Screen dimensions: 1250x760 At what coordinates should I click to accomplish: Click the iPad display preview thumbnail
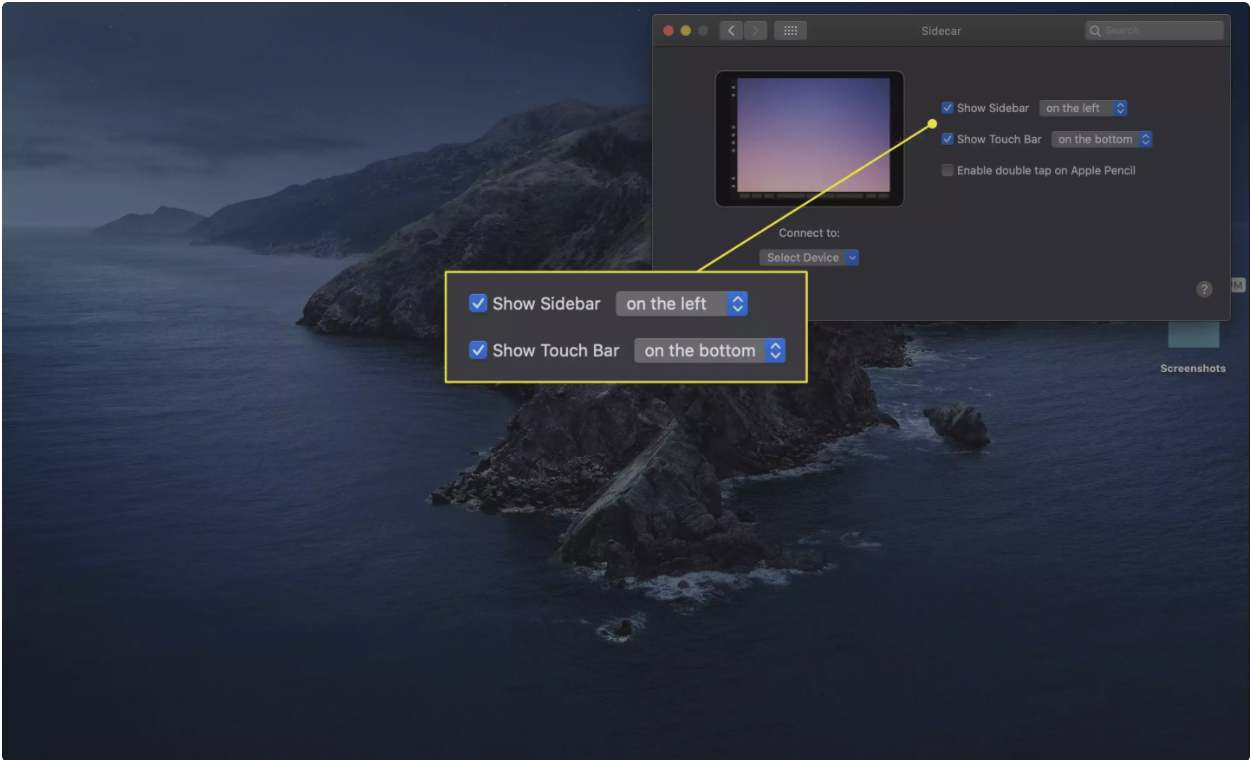pyautogui.click(x=809, y=138)
